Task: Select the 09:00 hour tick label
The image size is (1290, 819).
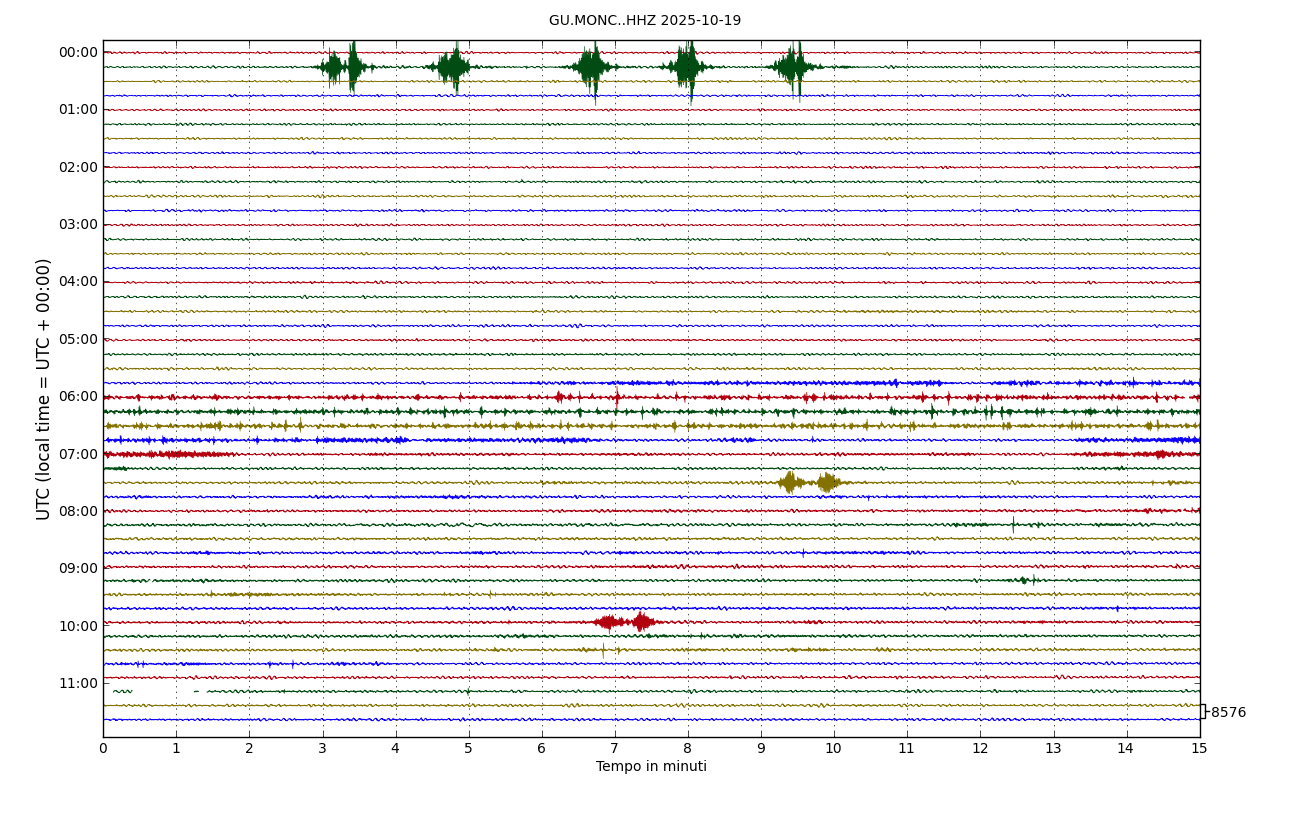Action: click(x=78, y=569)
